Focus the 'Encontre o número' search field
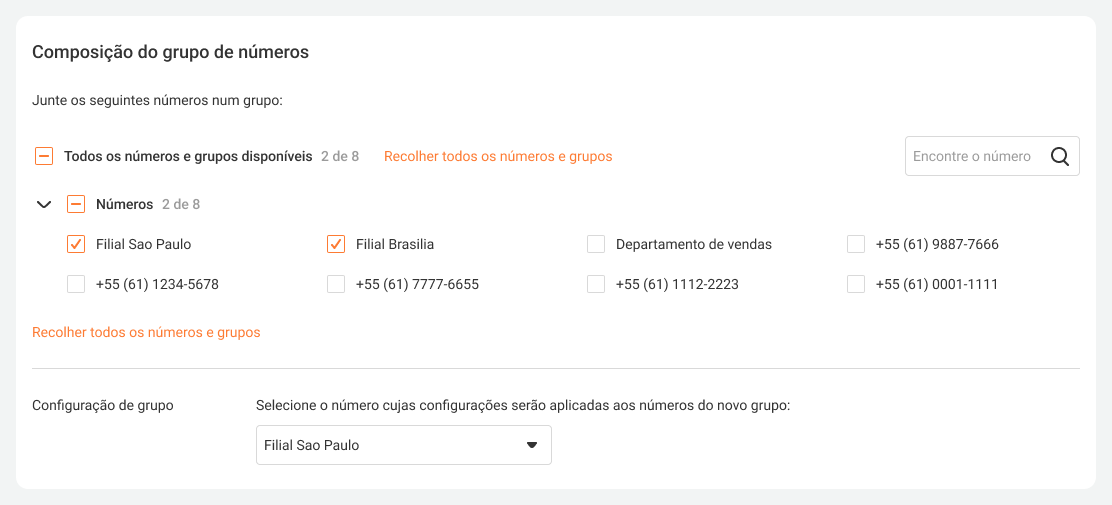Image resolution: width=1112 pixels, height=505 pixels. pyautogui.click(x=972, y=157)
